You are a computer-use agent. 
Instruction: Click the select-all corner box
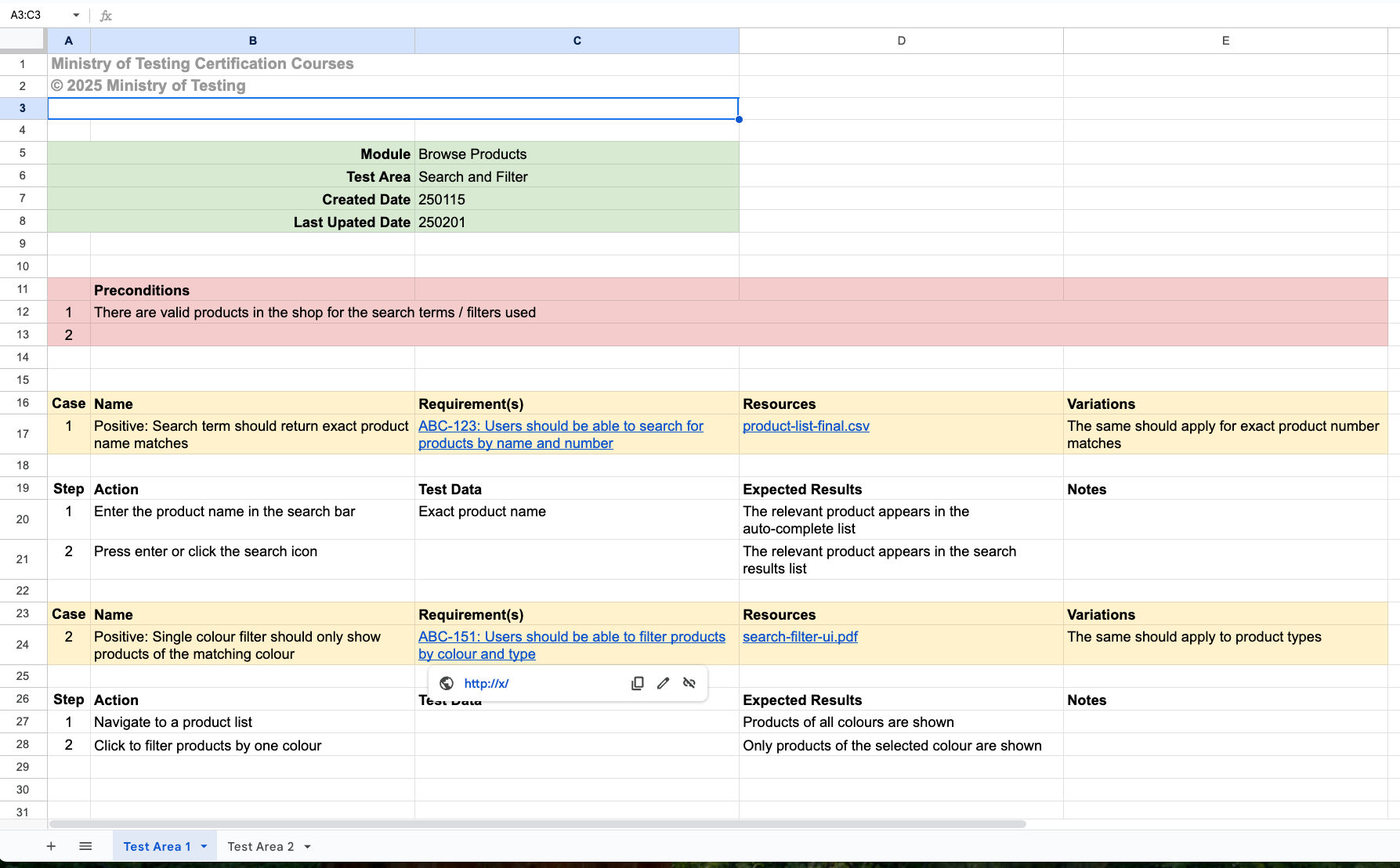click(x=24, y=41)
